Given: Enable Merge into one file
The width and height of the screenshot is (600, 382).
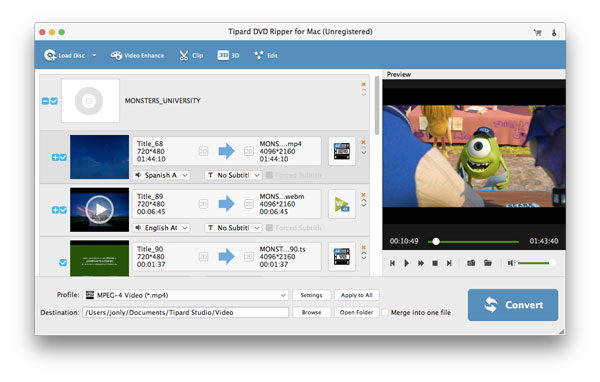Looking at the screenshot, I should [385, 312].
